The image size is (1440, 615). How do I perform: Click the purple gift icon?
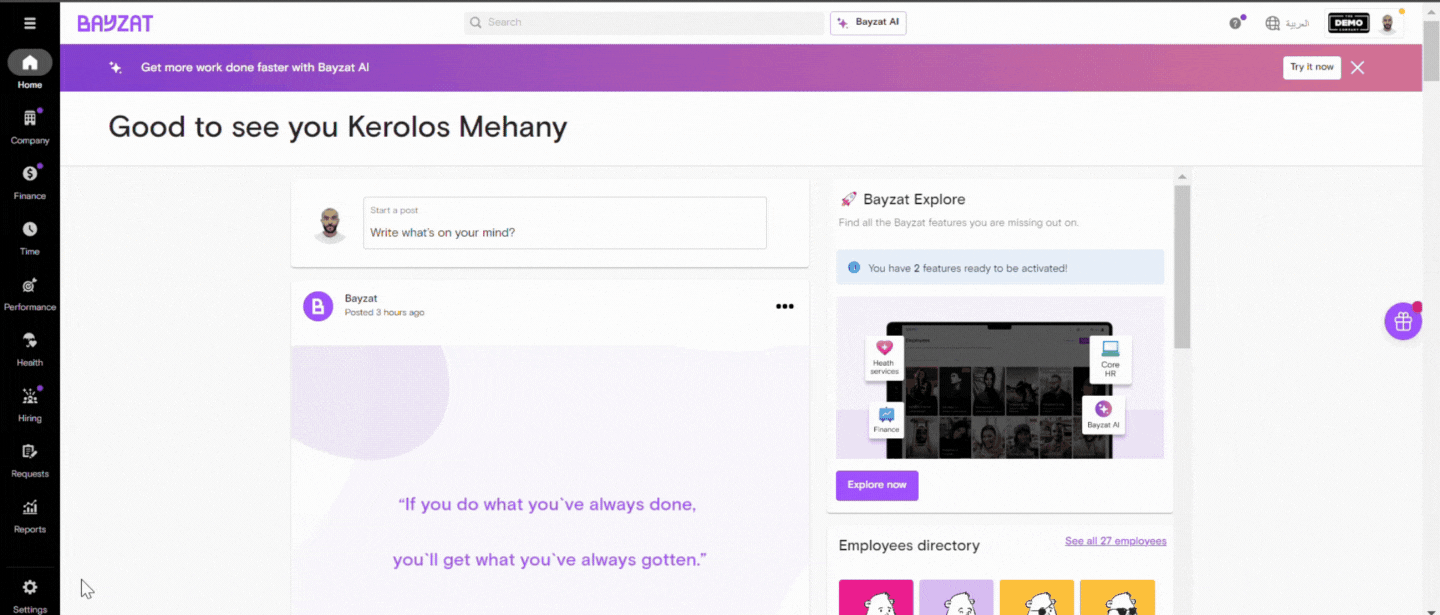1403,321
